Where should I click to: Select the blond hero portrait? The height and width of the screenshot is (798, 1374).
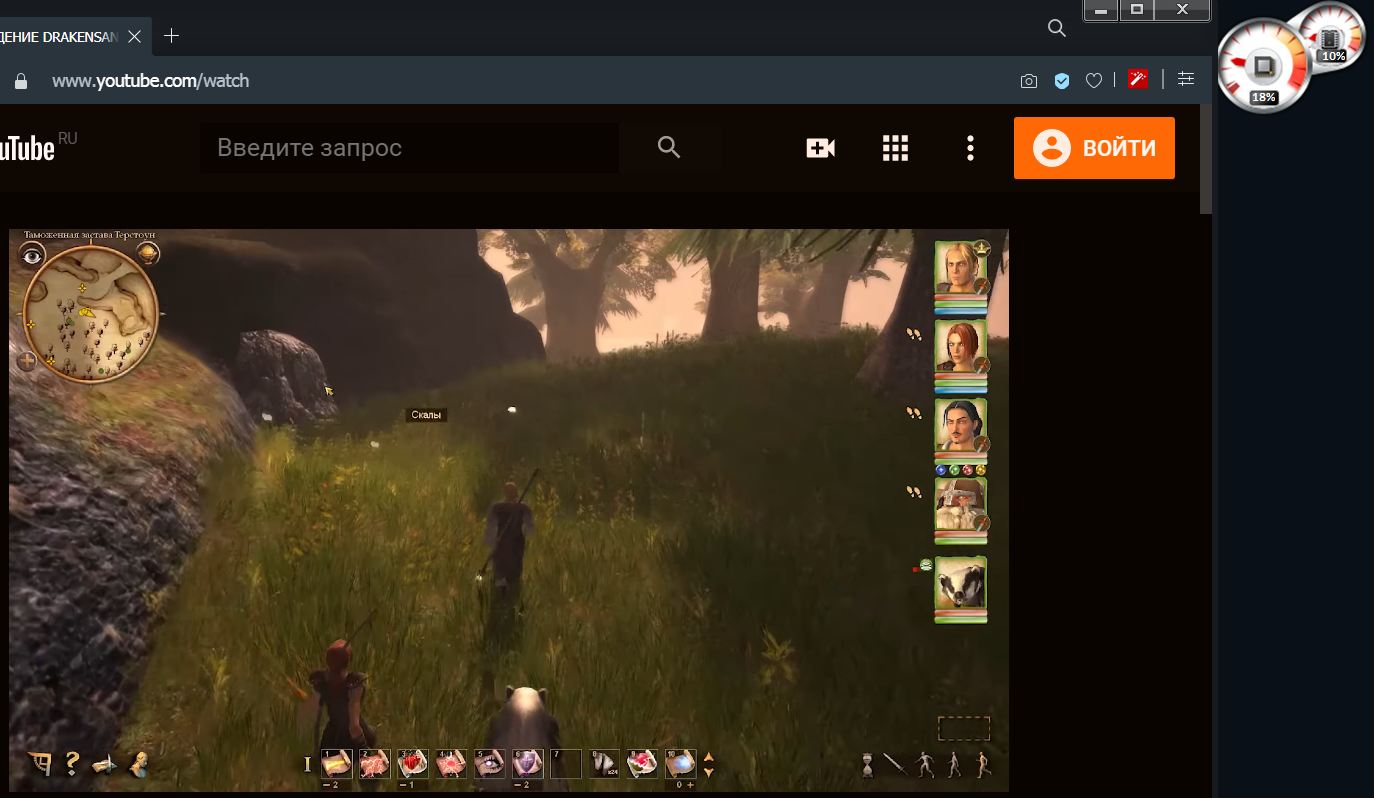click(960, 267)
